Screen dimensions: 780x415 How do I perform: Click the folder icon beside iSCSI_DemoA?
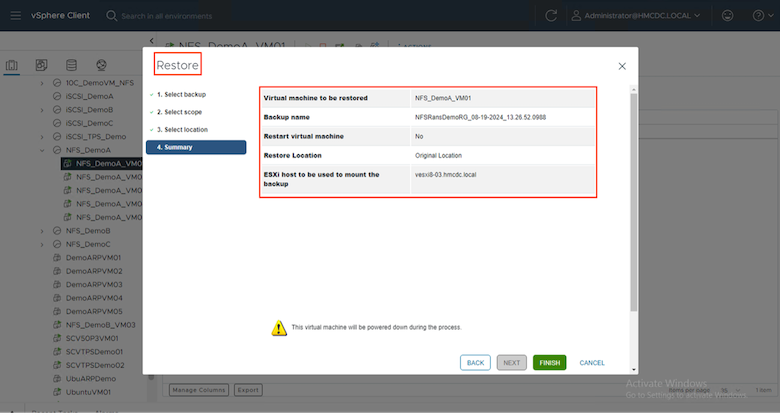pos(57,97)
